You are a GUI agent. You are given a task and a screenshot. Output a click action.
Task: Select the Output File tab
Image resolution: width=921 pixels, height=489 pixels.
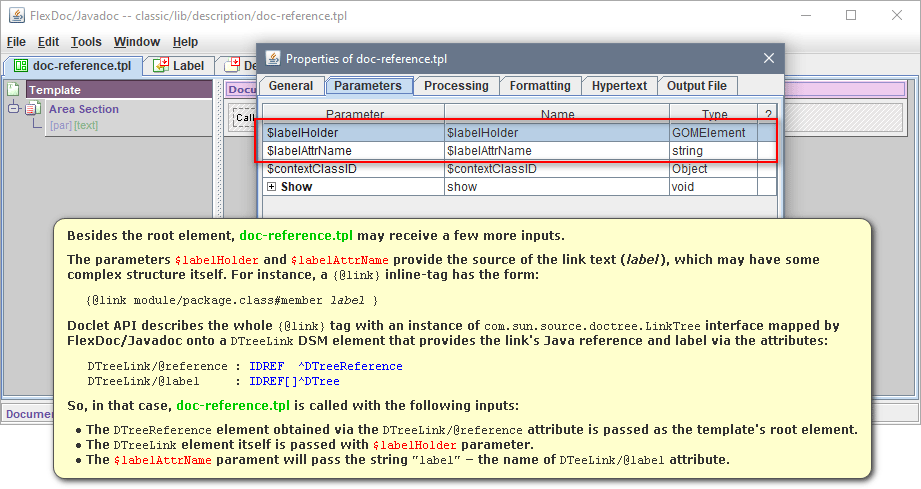click(x=697, y=86)
